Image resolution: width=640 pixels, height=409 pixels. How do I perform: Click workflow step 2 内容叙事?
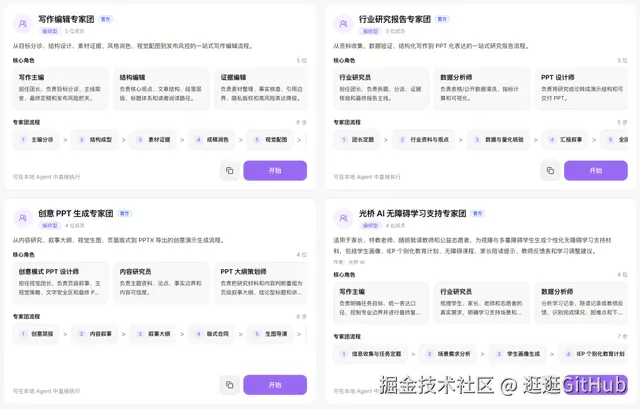tap(95, 334)
